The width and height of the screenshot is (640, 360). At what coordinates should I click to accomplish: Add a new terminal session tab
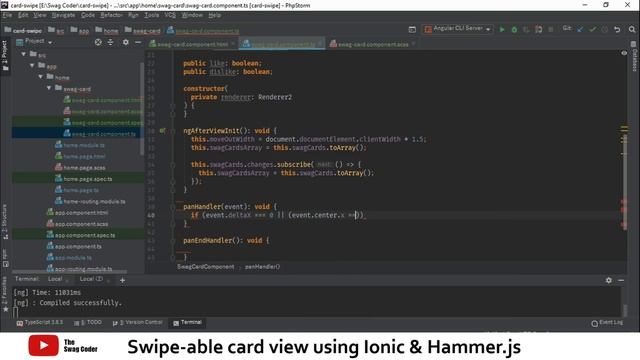tap(122, 280)
